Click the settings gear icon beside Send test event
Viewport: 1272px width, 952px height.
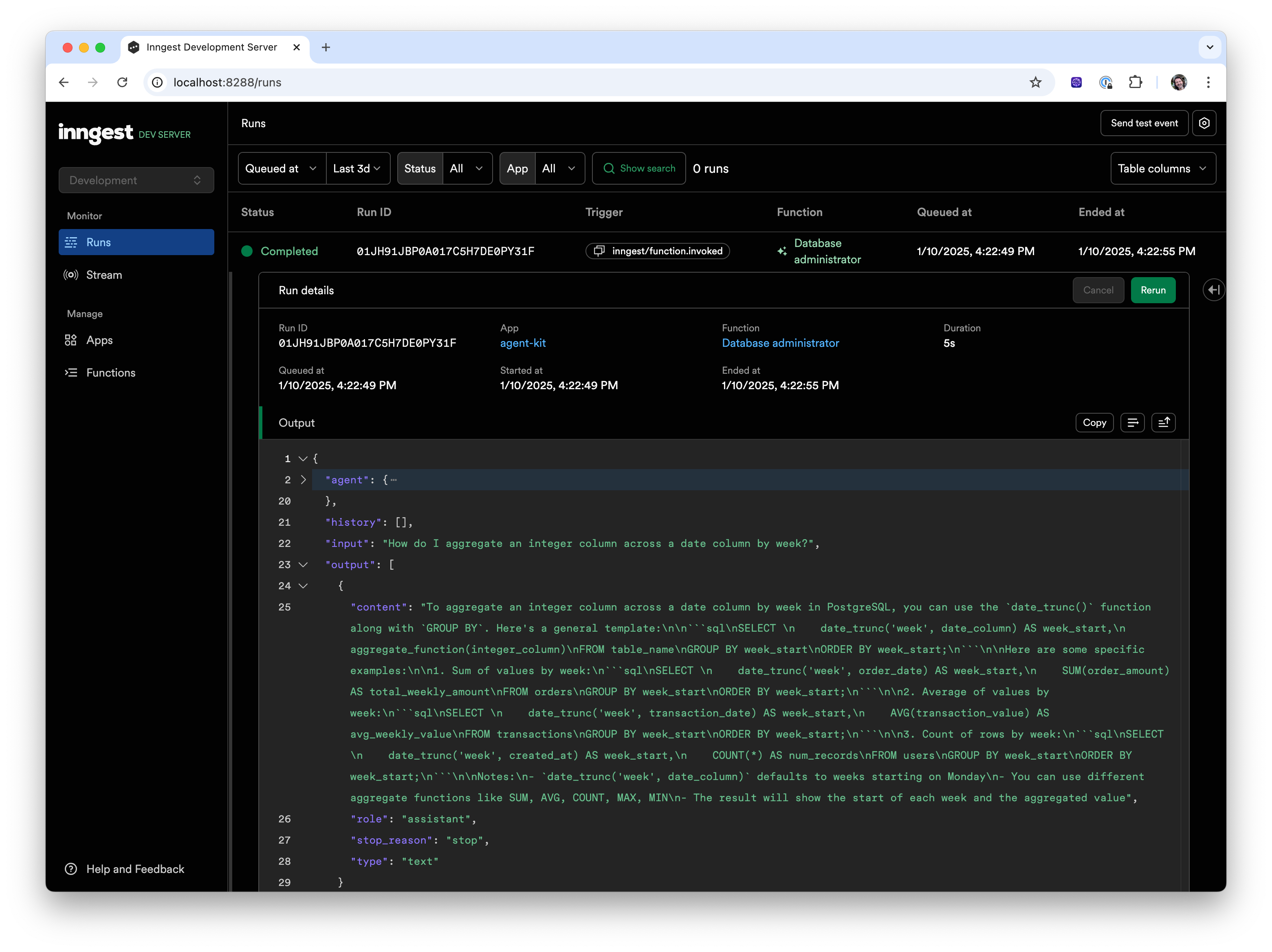[1204, 123]
